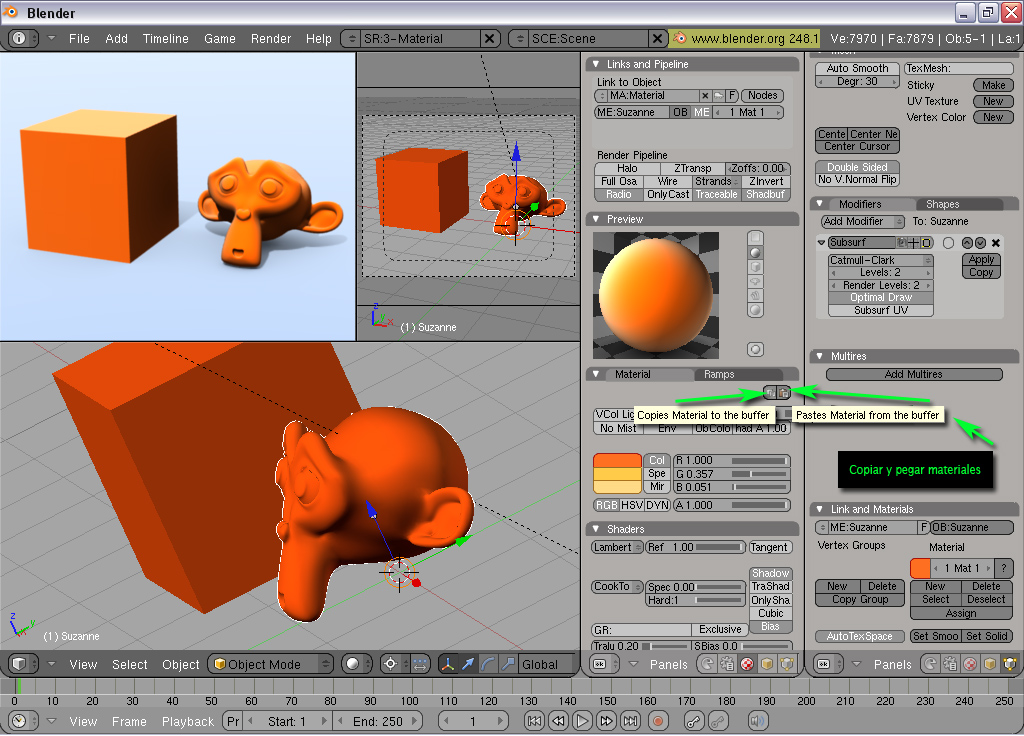Open the File menu
The width and height of the screenshot is (1024, 736).
point(79,39)
